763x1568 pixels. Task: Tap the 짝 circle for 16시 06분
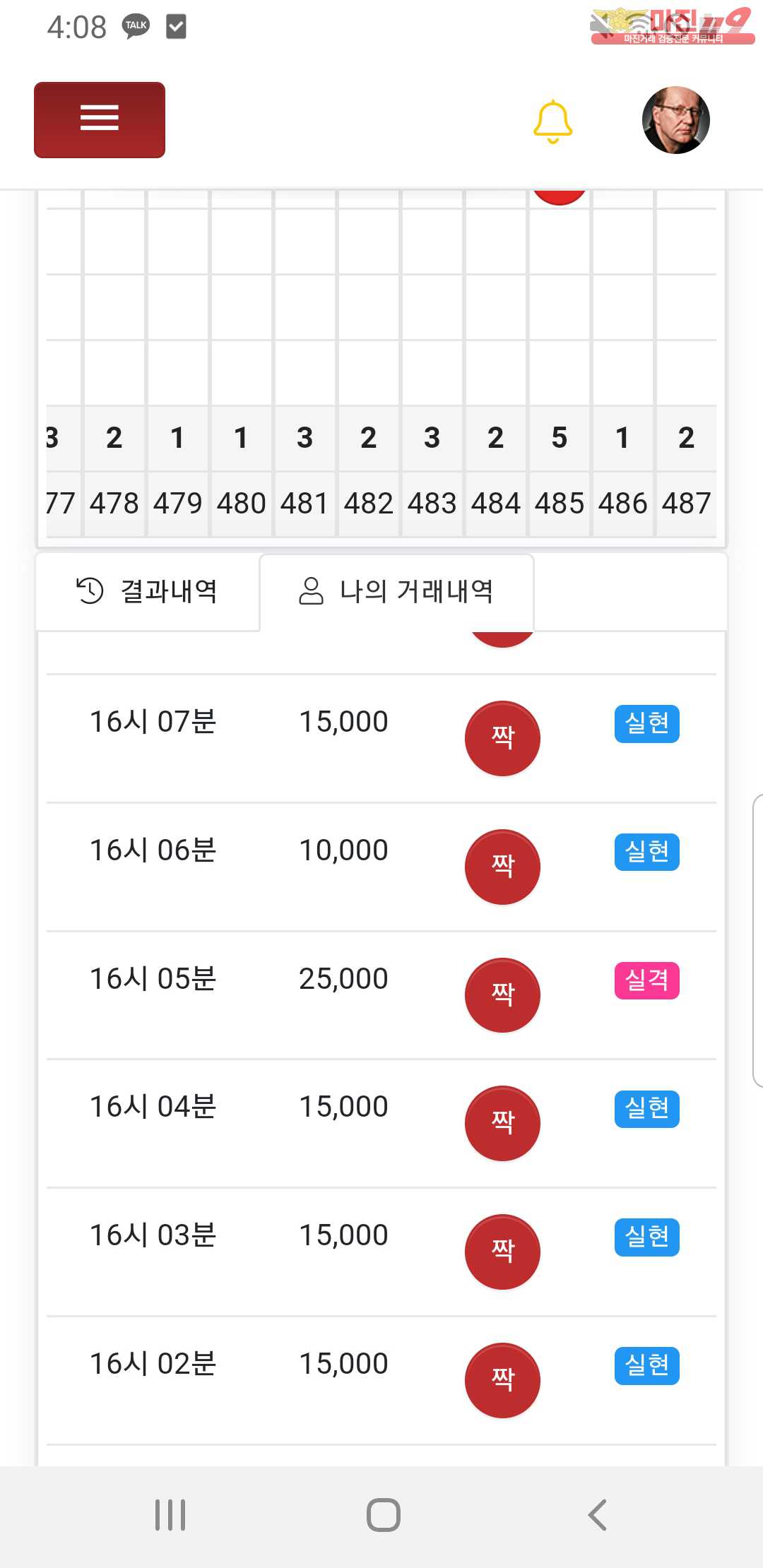tap(502, 867)
